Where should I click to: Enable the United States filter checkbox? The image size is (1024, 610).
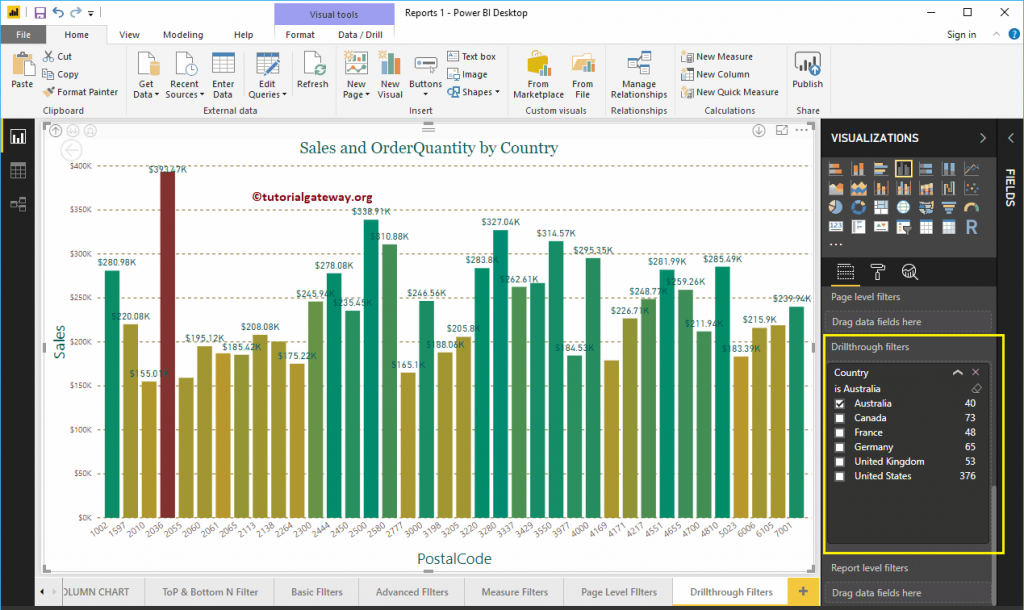839,475
